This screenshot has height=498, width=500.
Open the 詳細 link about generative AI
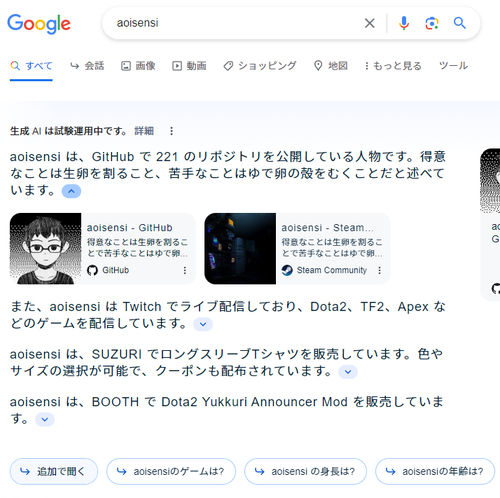pyautogui.click(x=144, y=131)
